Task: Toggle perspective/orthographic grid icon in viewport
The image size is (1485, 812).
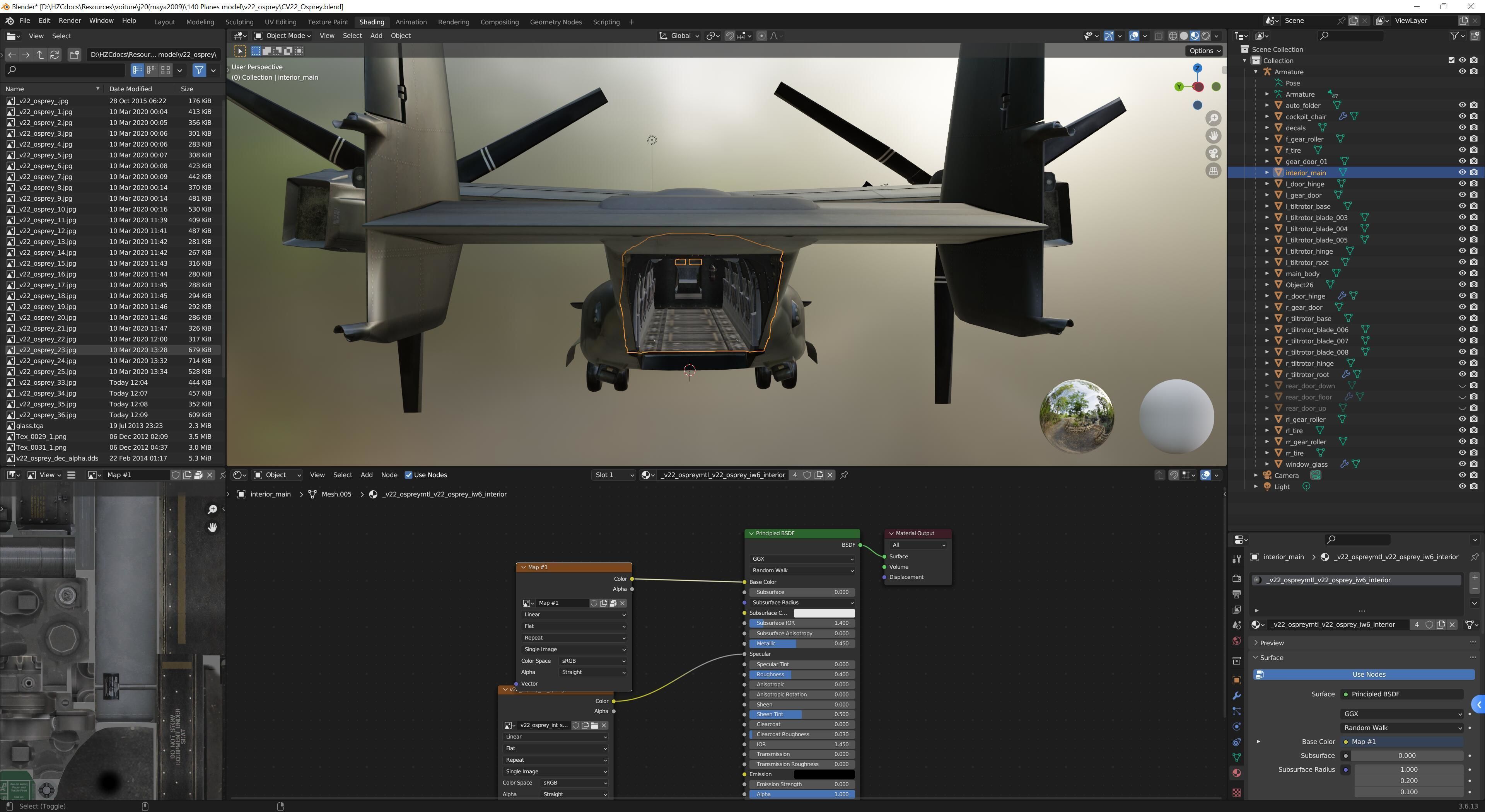Action: click(x=1214, y=171)
